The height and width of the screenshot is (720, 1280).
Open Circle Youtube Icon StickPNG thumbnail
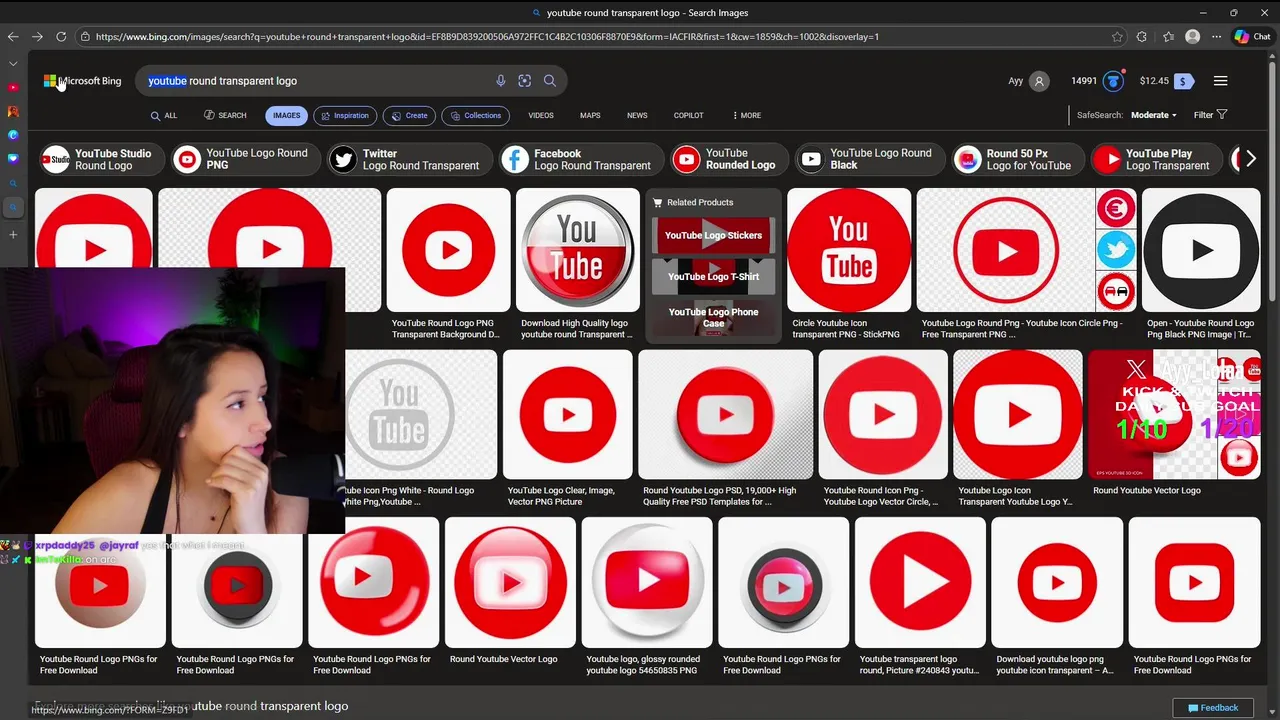click(849, 250)
